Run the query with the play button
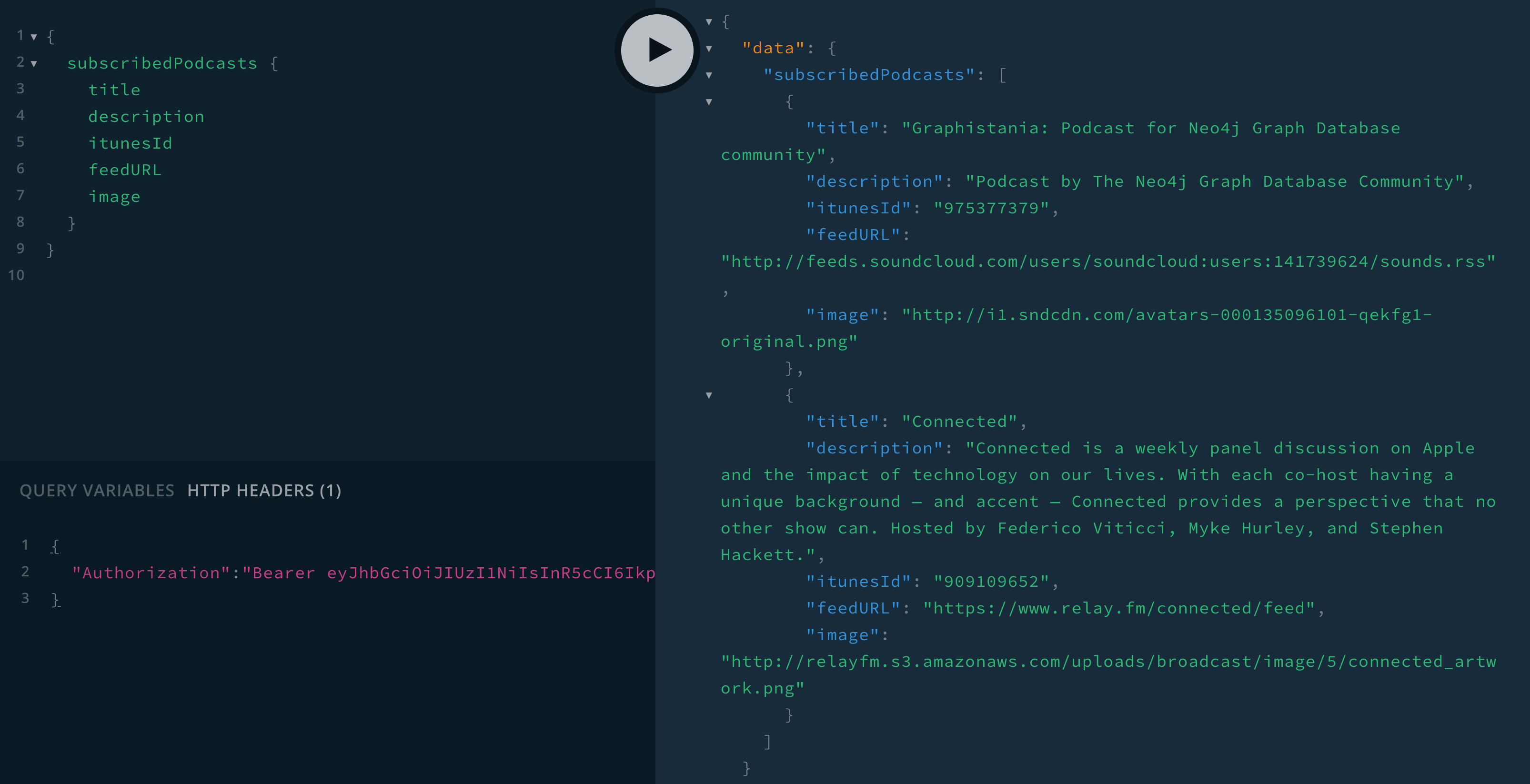Viewport: 1530px width, 784px height. point(657,50)
